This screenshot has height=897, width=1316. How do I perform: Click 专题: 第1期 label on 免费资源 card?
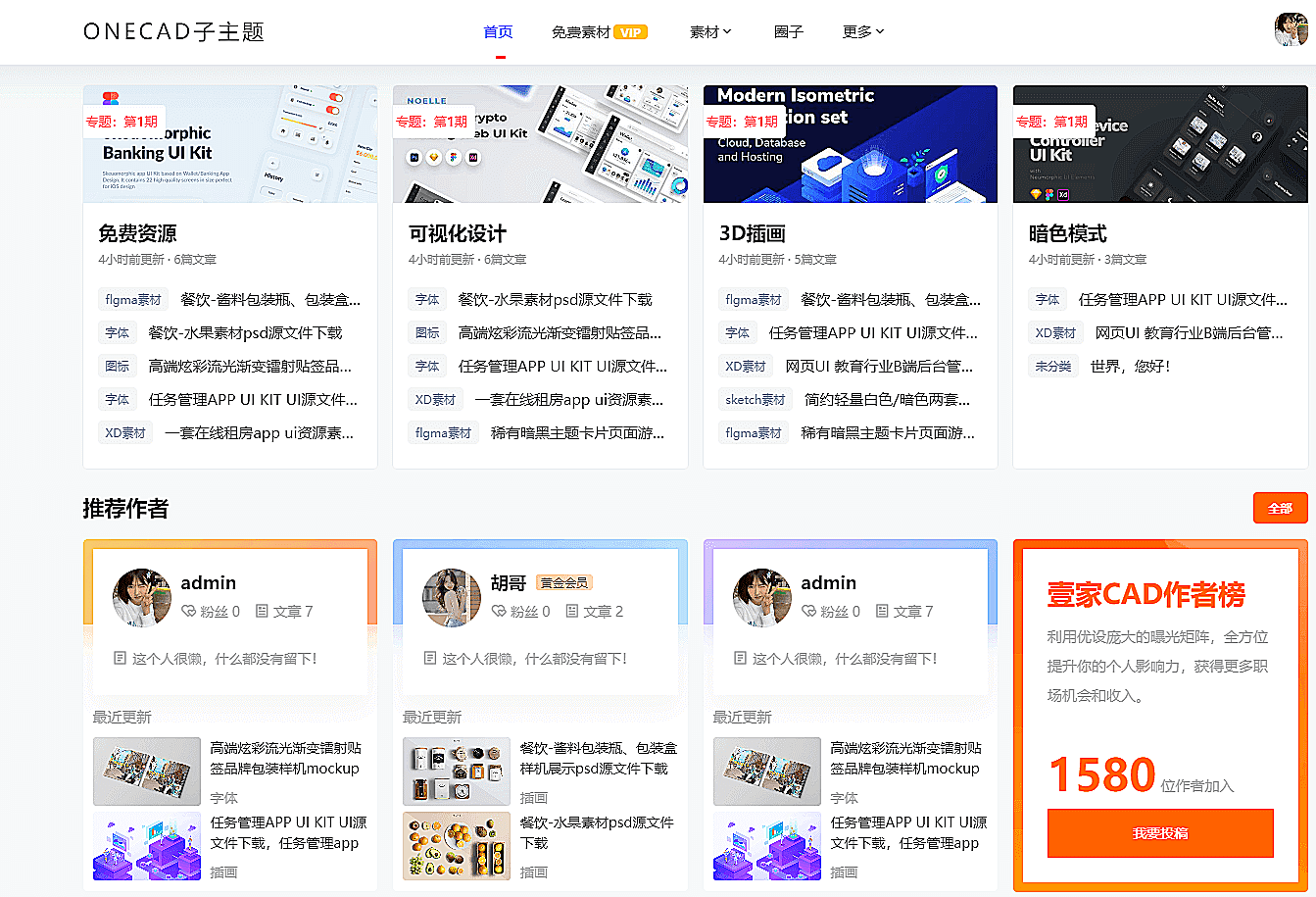(122, 122)
